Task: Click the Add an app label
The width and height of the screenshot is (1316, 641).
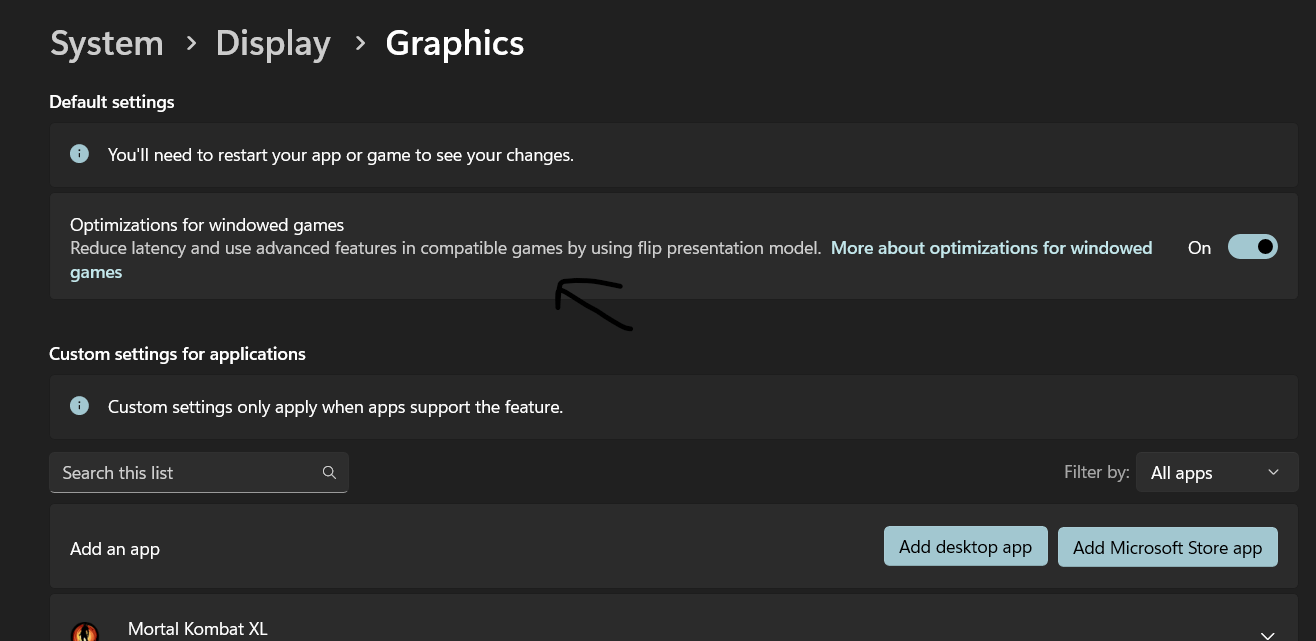Action: click(115, 549)
